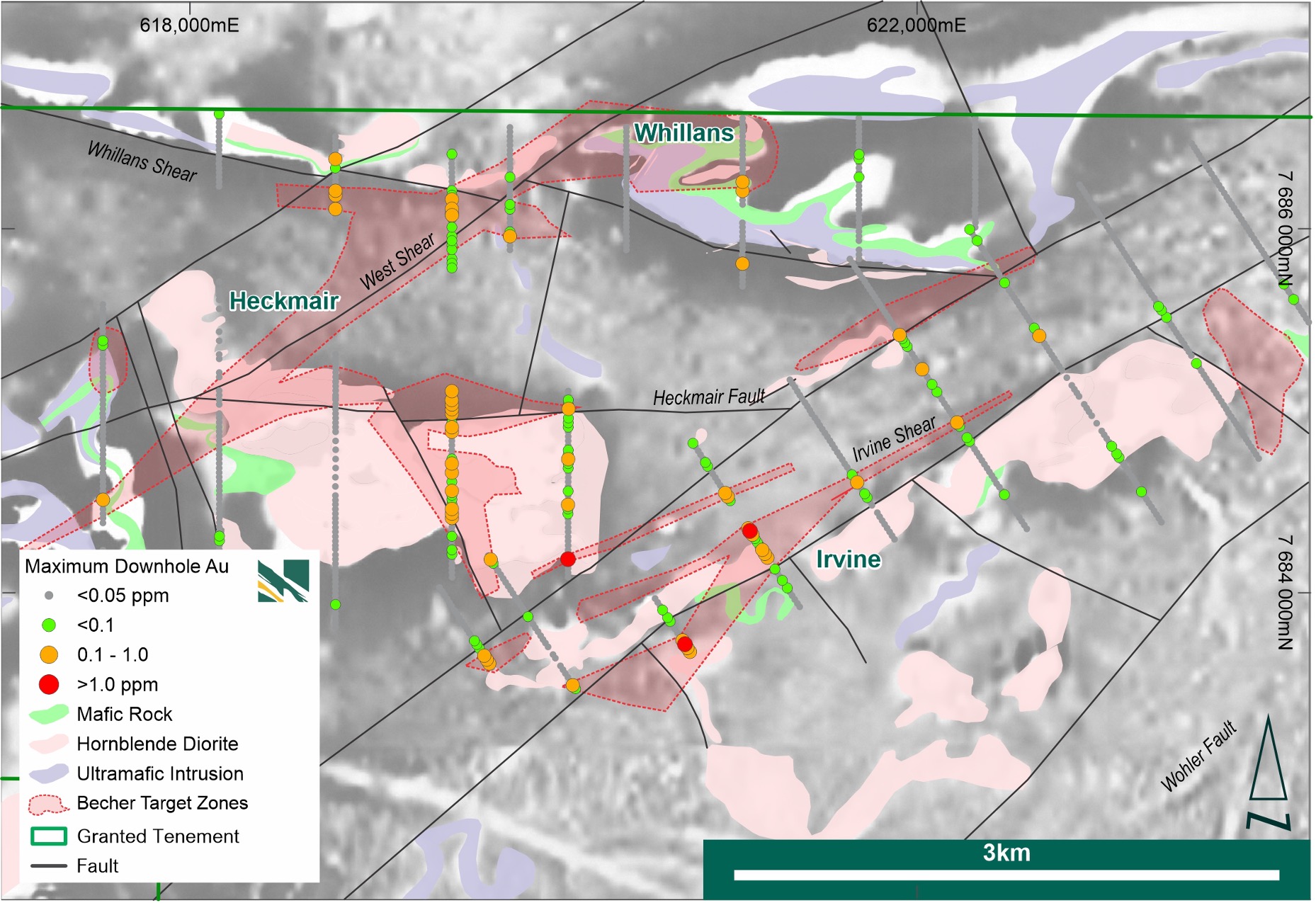The height and width of the screenshot is (903, 1316).
Task: Click the Granted Tenement green rectangle symbol
Action: click(49, 836)
